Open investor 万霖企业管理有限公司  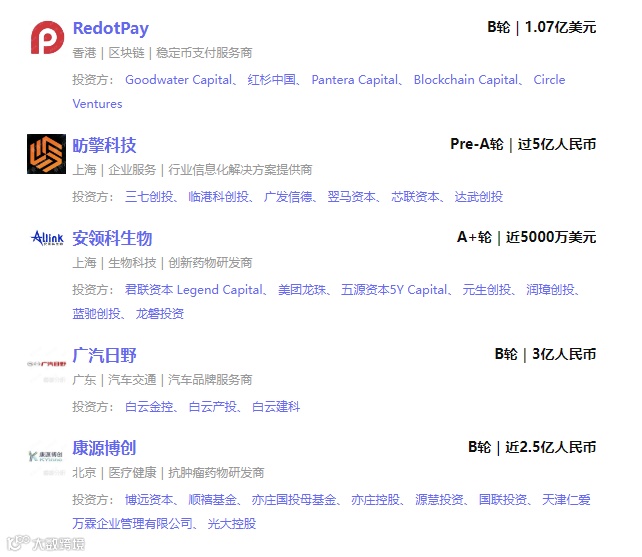[x=133, y=523]
